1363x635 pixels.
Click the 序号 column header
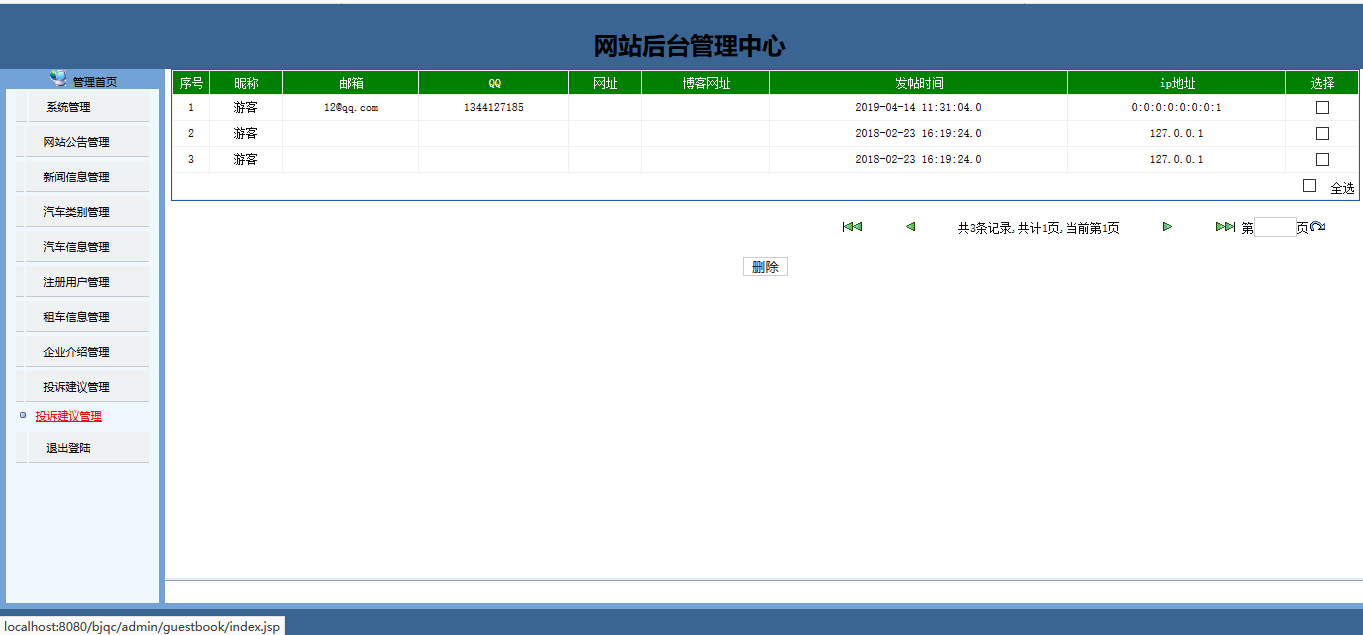[191, 83]
